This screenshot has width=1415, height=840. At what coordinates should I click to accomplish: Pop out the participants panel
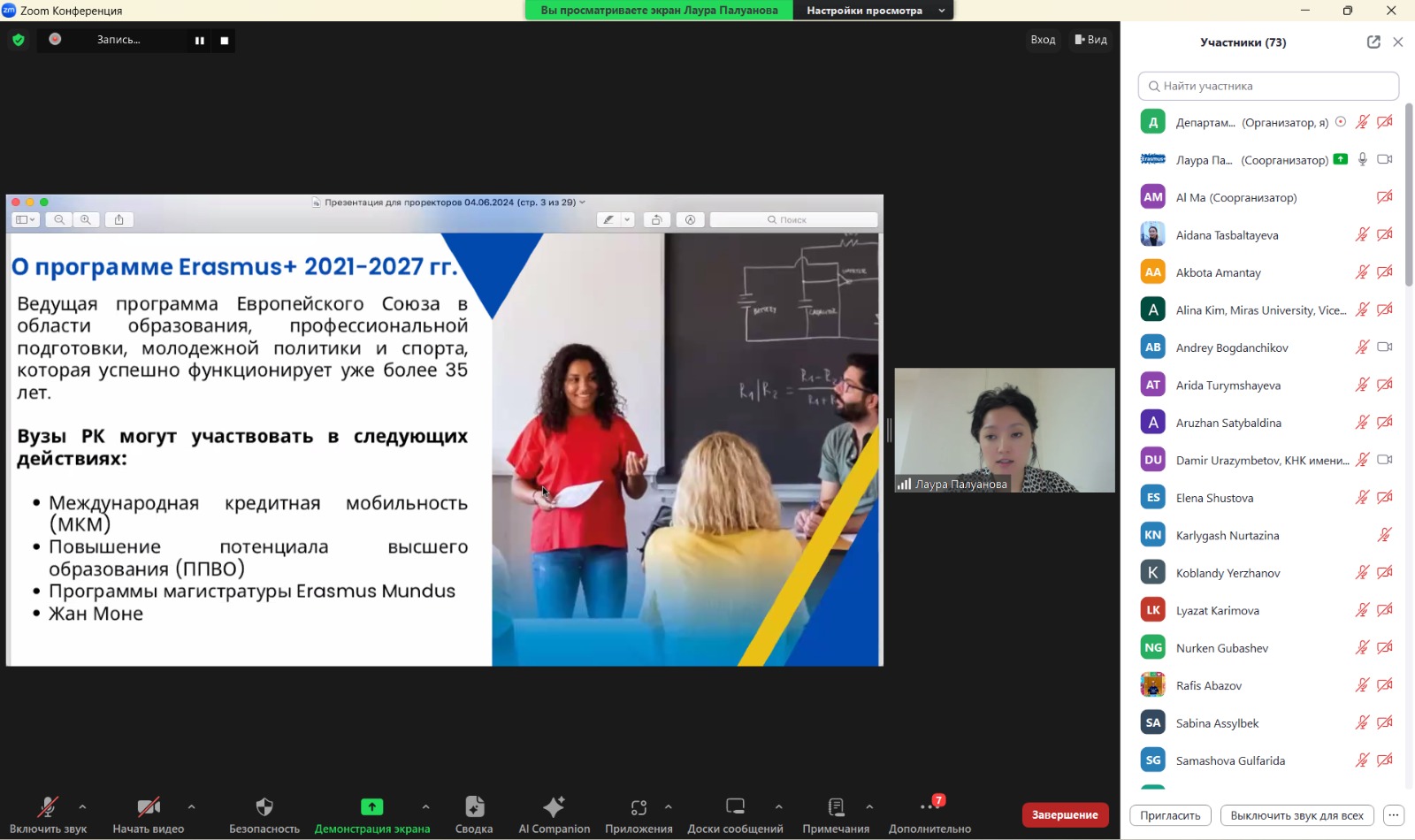pyautogui.click(x=1373, y=42)
